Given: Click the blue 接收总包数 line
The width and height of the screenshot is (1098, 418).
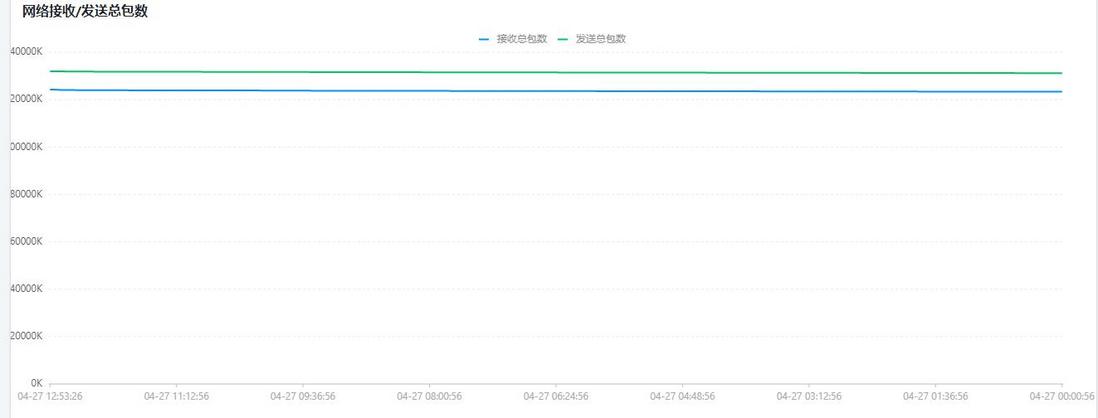Looking at the screenshot, I should click(556, 91).
